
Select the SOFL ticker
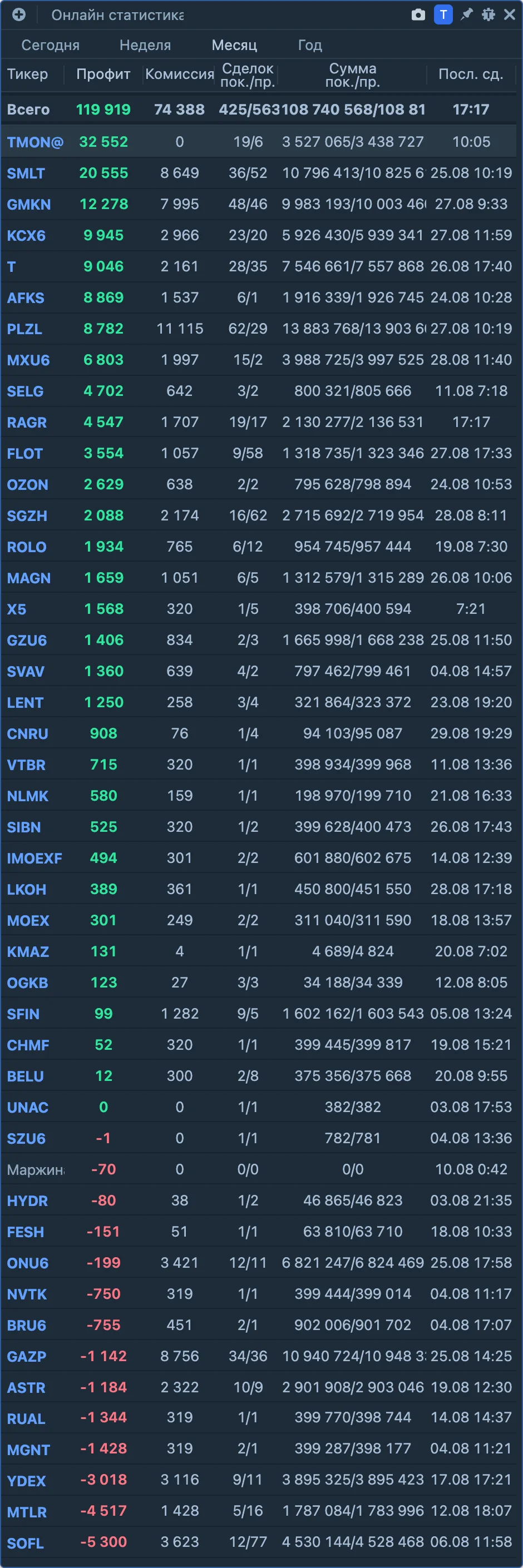coord(25,1544)
